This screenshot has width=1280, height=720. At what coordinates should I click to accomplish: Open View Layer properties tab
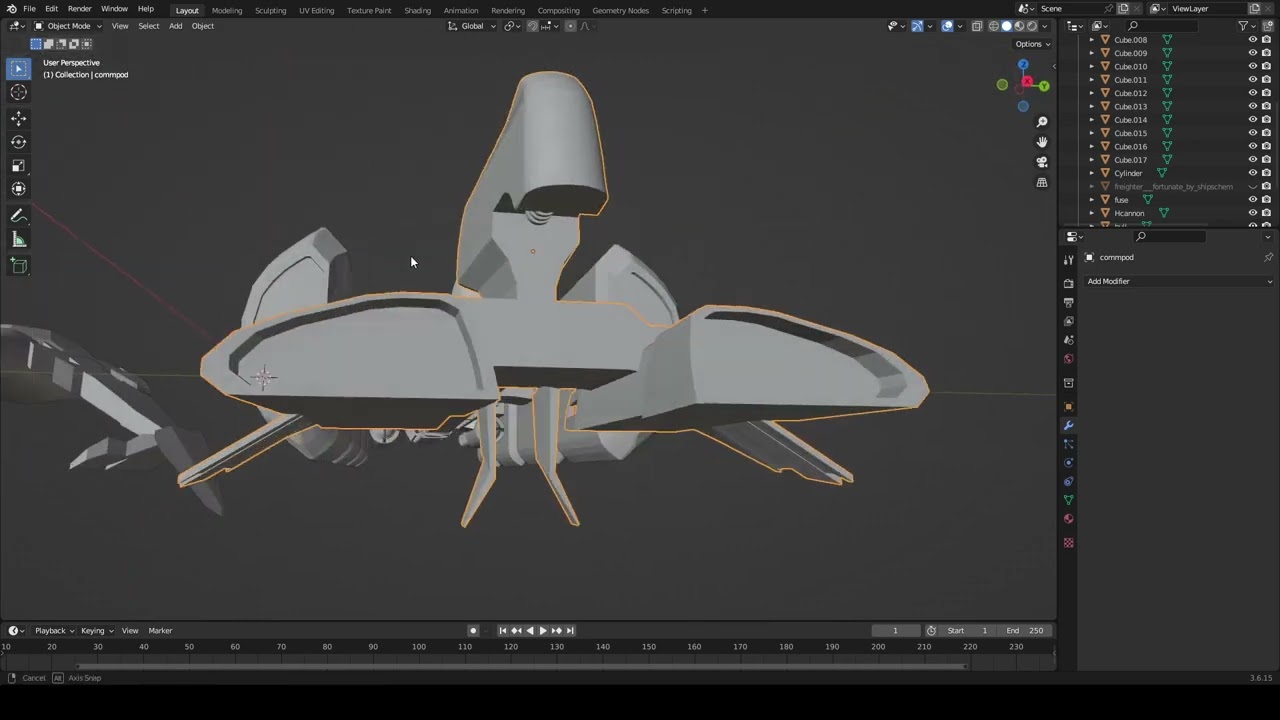tap(1068, 321)
